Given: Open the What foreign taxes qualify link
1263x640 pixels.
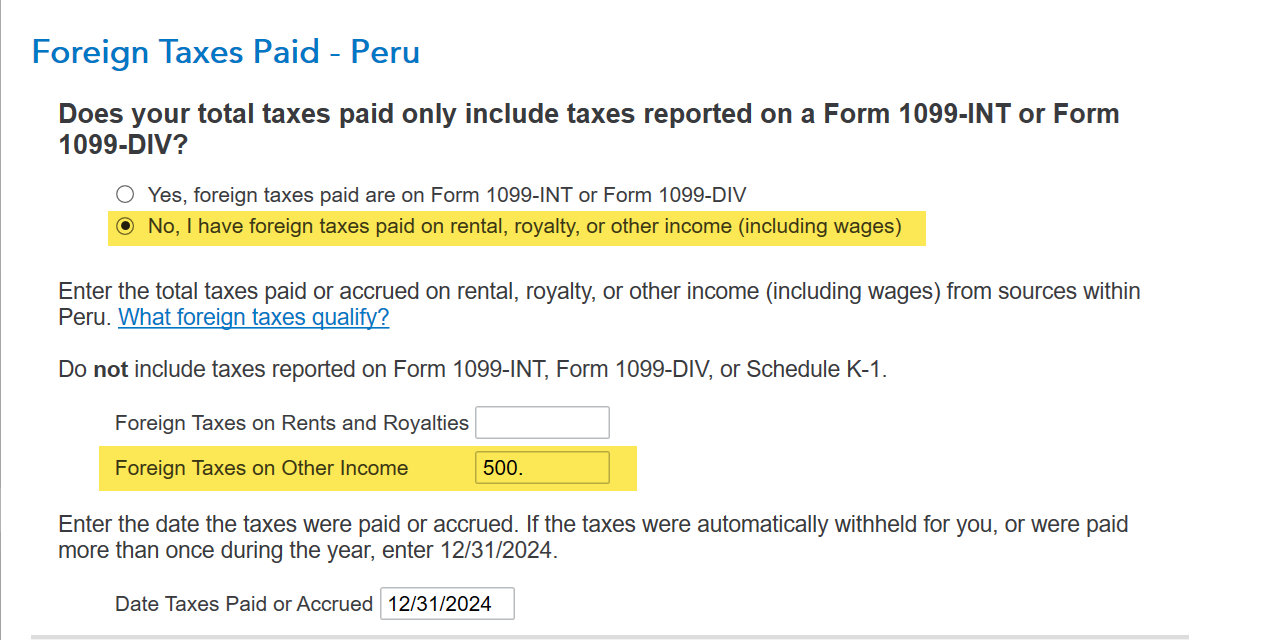Looking at the screenshot, I should coord(253,318).
